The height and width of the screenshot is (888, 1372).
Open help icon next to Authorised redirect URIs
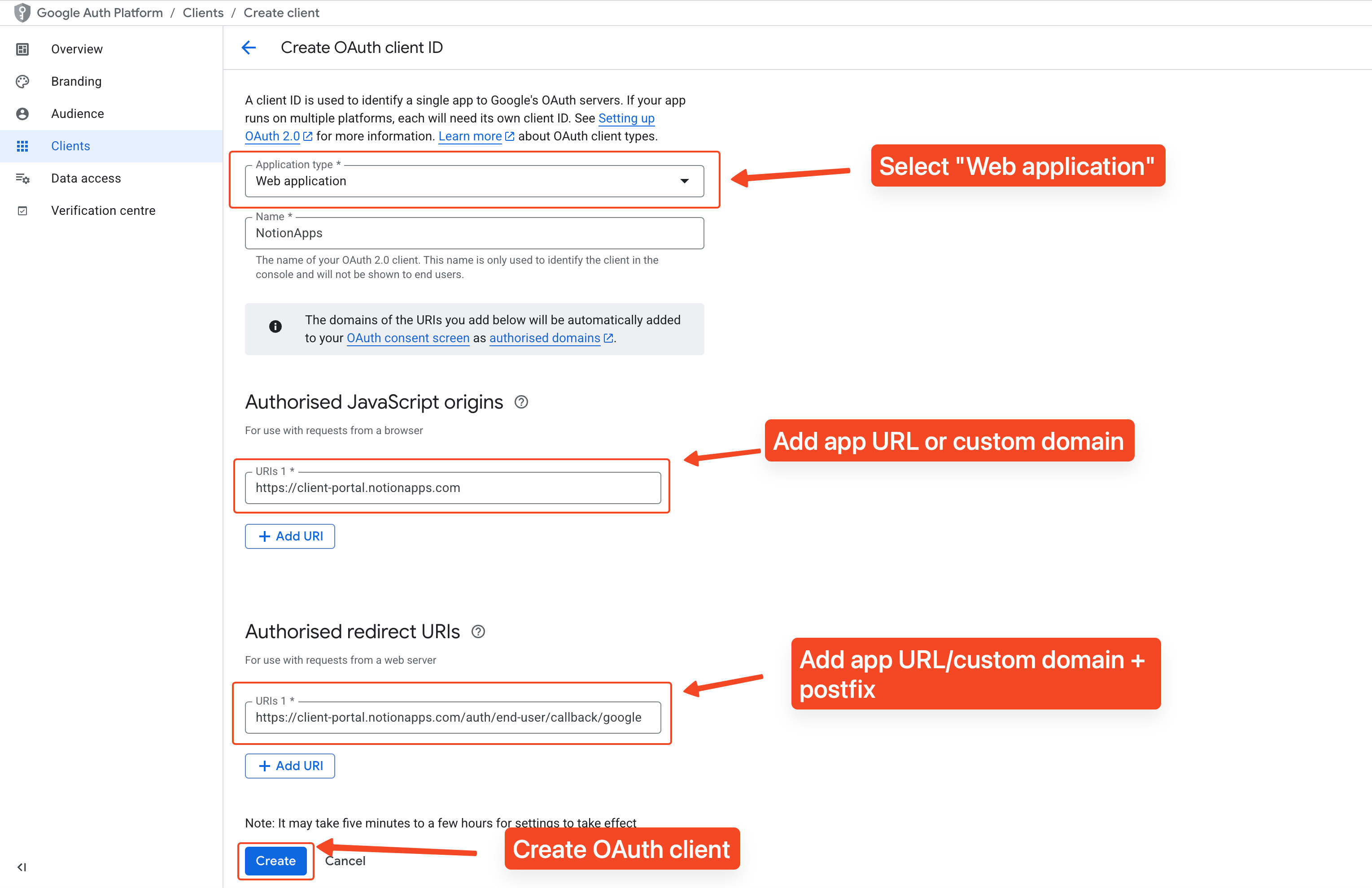tap(478, 631)
